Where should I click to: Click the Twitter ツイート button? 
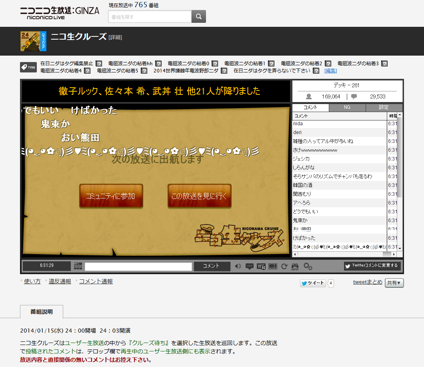(313, 283)
